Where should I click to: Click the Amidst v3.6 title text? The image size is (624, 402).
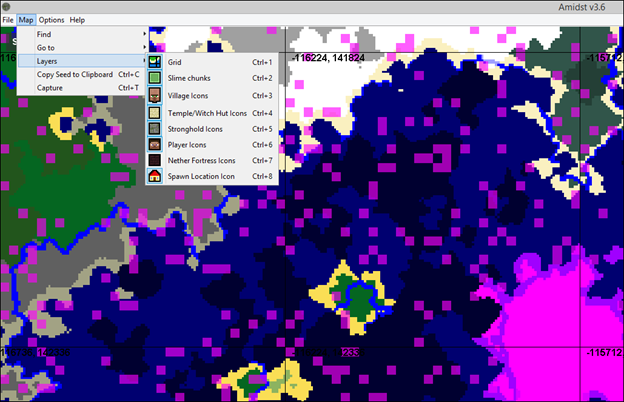[x=581, y=7]
